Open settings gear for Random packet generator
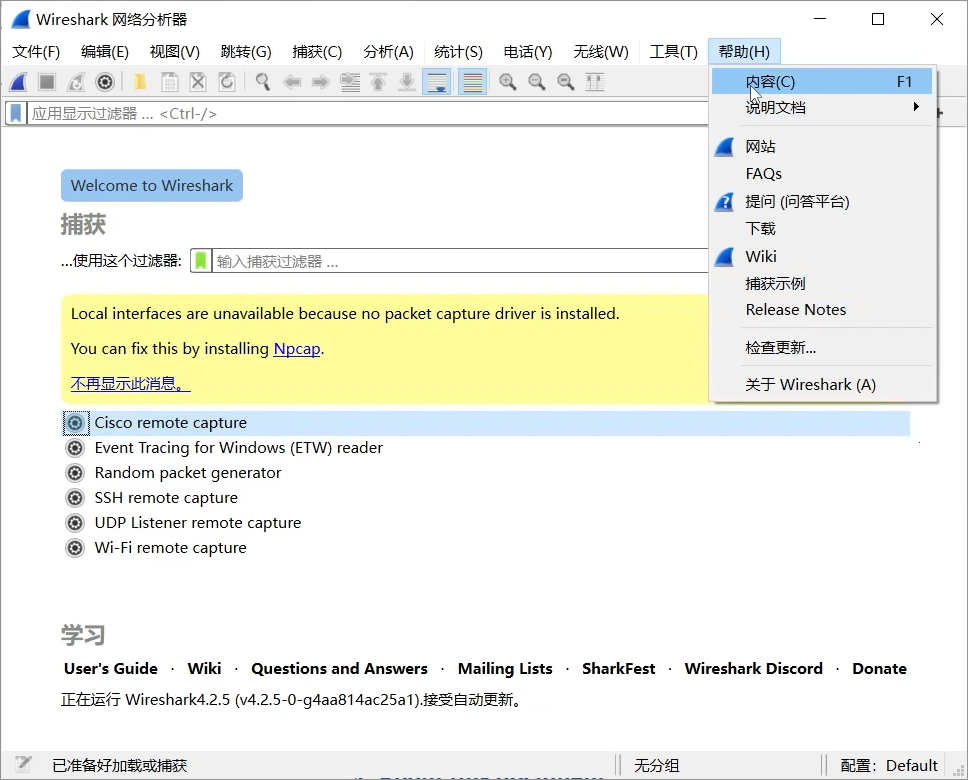The image size is (968, 780). (75, 473)
